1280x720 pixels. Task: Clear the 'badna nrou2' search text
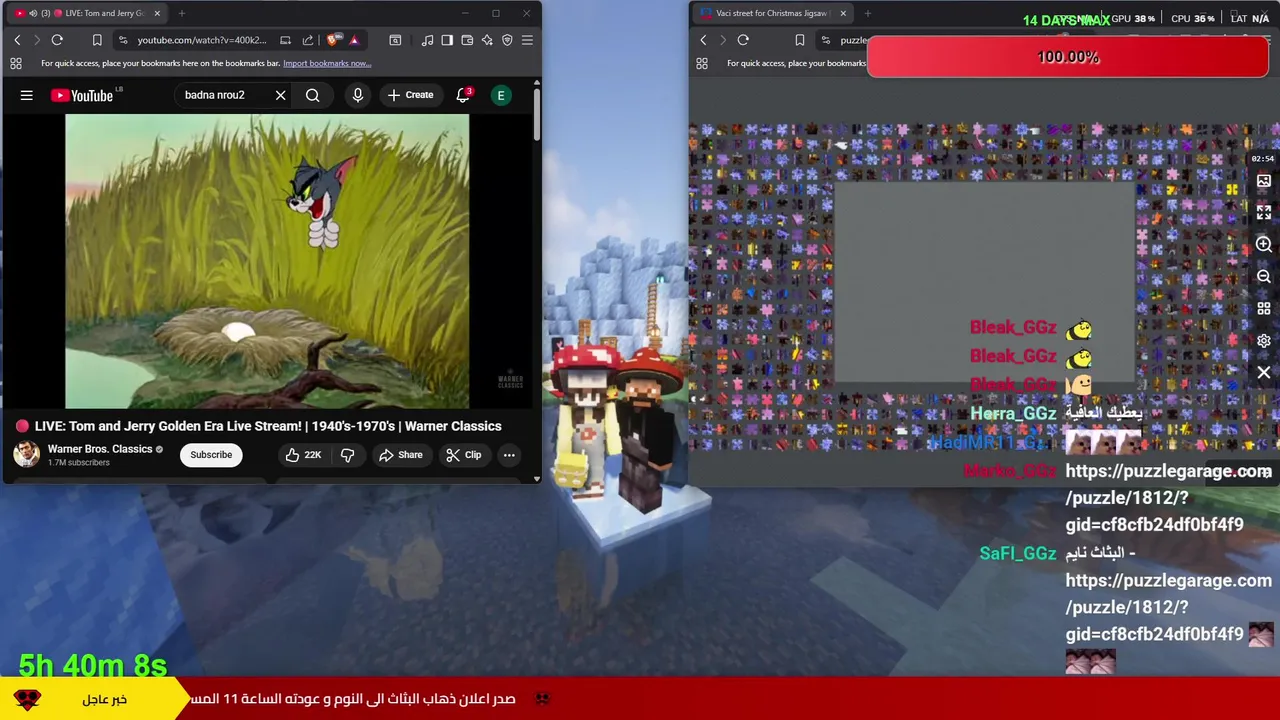pyautogui.click(x=280, y=95)
